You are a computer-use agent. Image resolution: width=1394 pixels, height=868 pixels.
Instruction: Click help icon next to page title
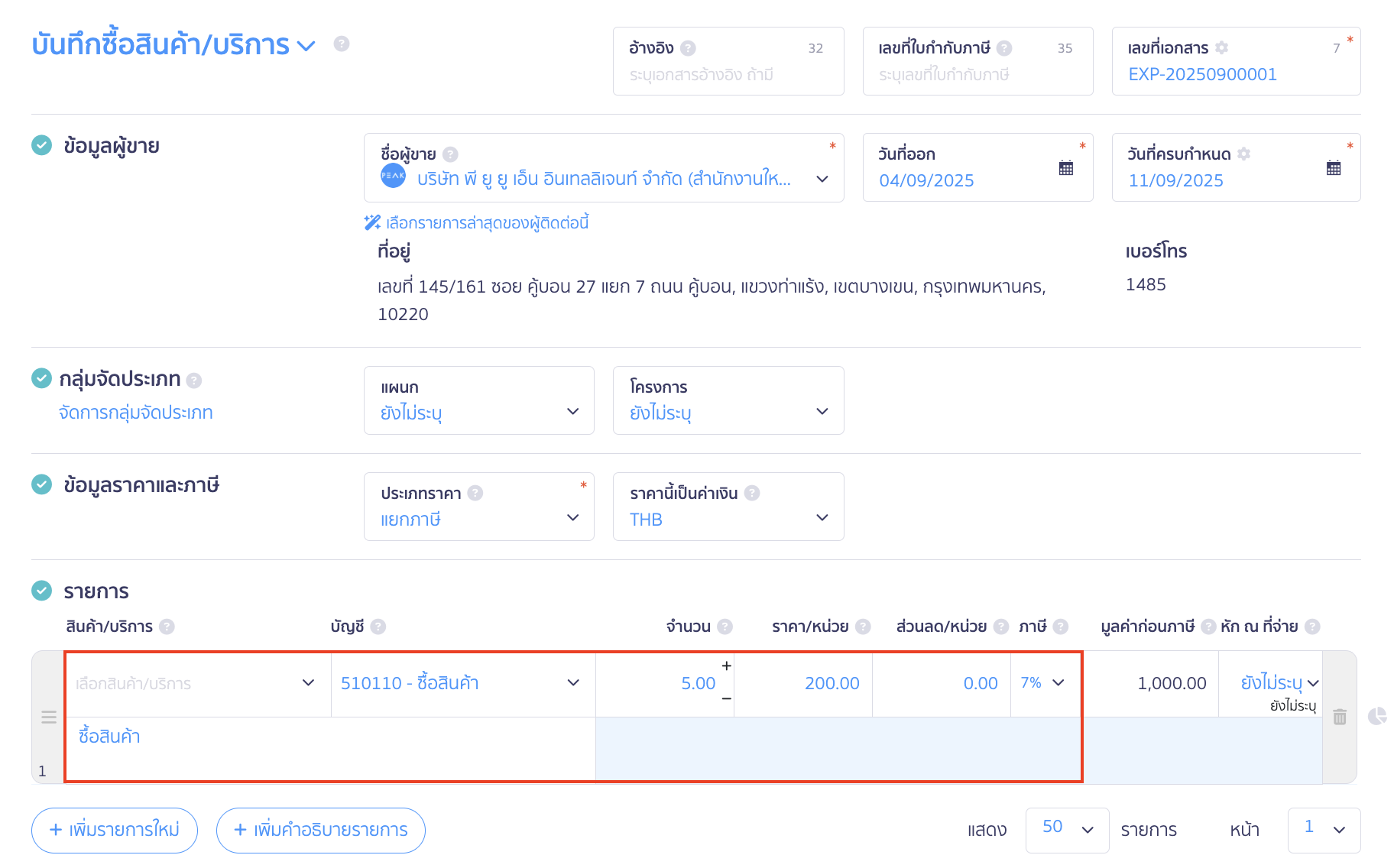click(342, 44)
